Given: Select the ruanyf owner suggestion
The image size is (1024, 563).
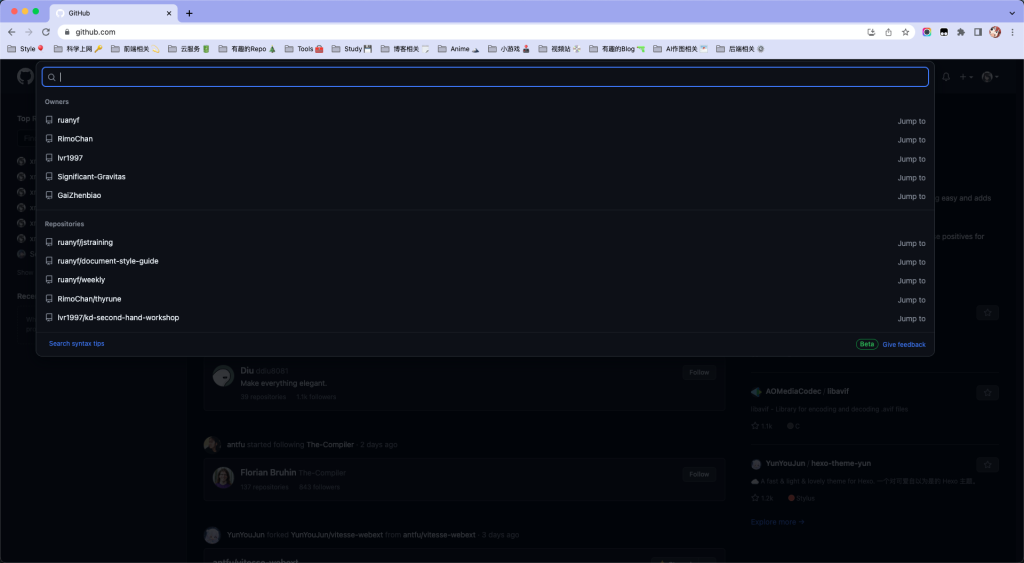Looking at the screenshot, I should pyautogui.click(x=69, y=120).
